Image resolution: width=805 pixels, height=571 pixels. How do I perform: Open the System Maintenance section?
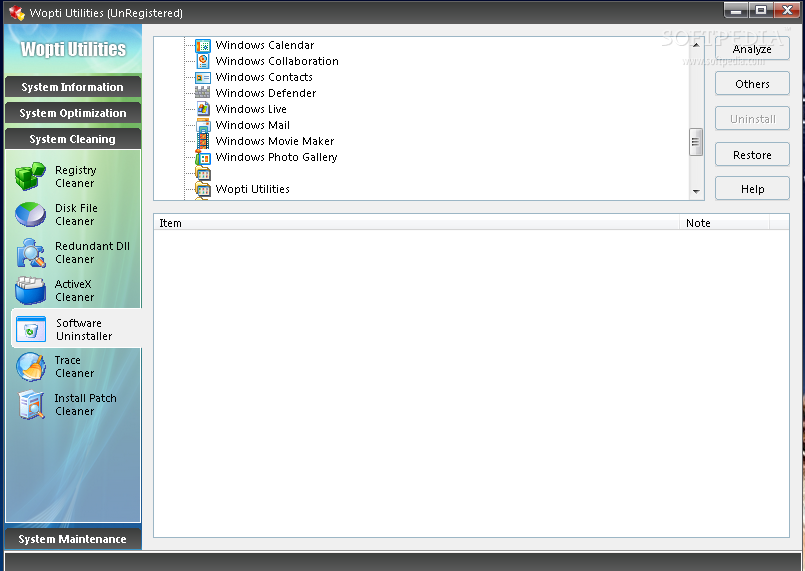pyautogui.click(x=72, y=539)
